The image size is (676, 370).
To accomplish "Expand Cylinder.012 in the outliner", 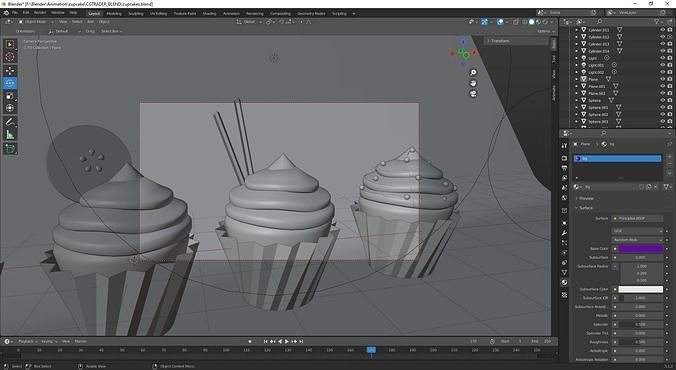I will [x=576, y=37].
